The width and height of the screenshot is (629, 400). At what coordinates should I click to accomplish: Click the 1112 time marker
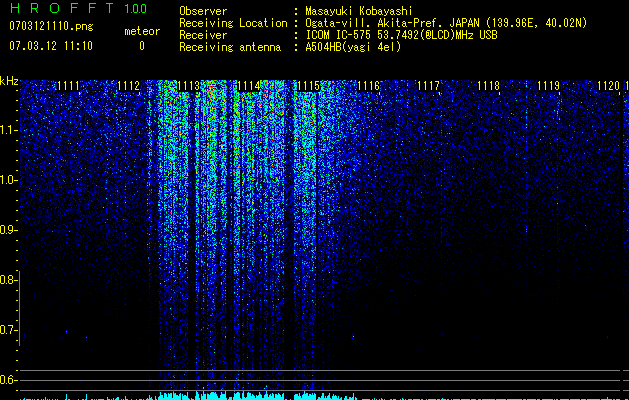[128, 86]
